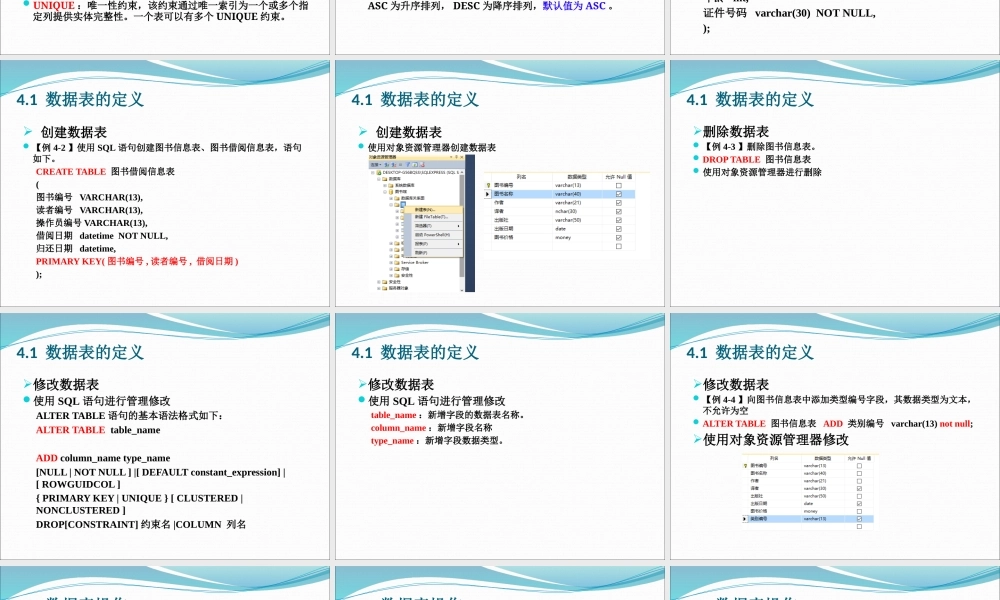The image size is (1000, 600).
Task: Click the line "DROP[CONSTRAINT] 约束名 |COLUMN 列名"
Action: click(x=141, y=525)
